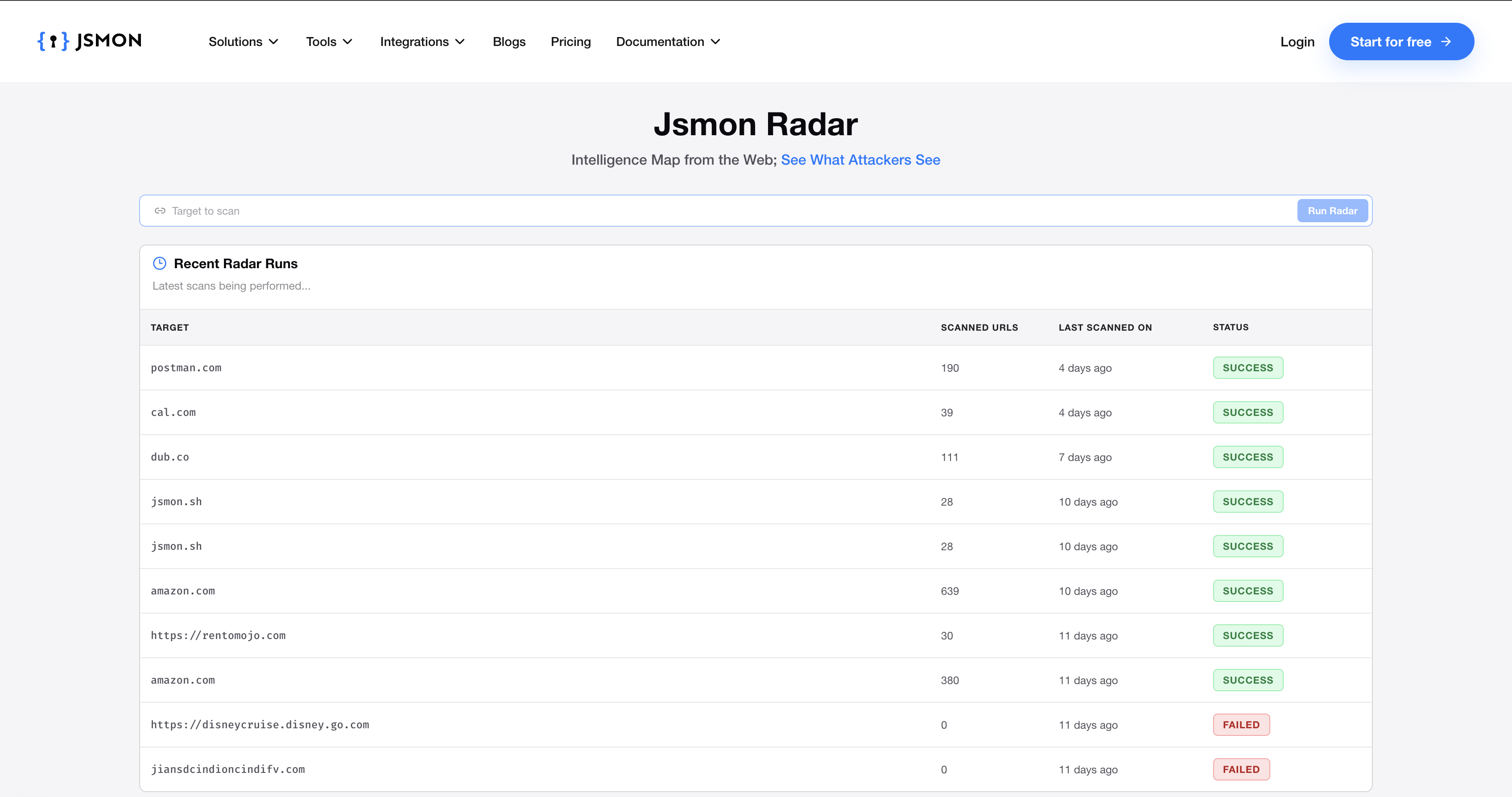Image resolution: width=1512 pixels, height=797 pixels.
Task: Click the 190 scanned URLs value
Action: point(950,368)
